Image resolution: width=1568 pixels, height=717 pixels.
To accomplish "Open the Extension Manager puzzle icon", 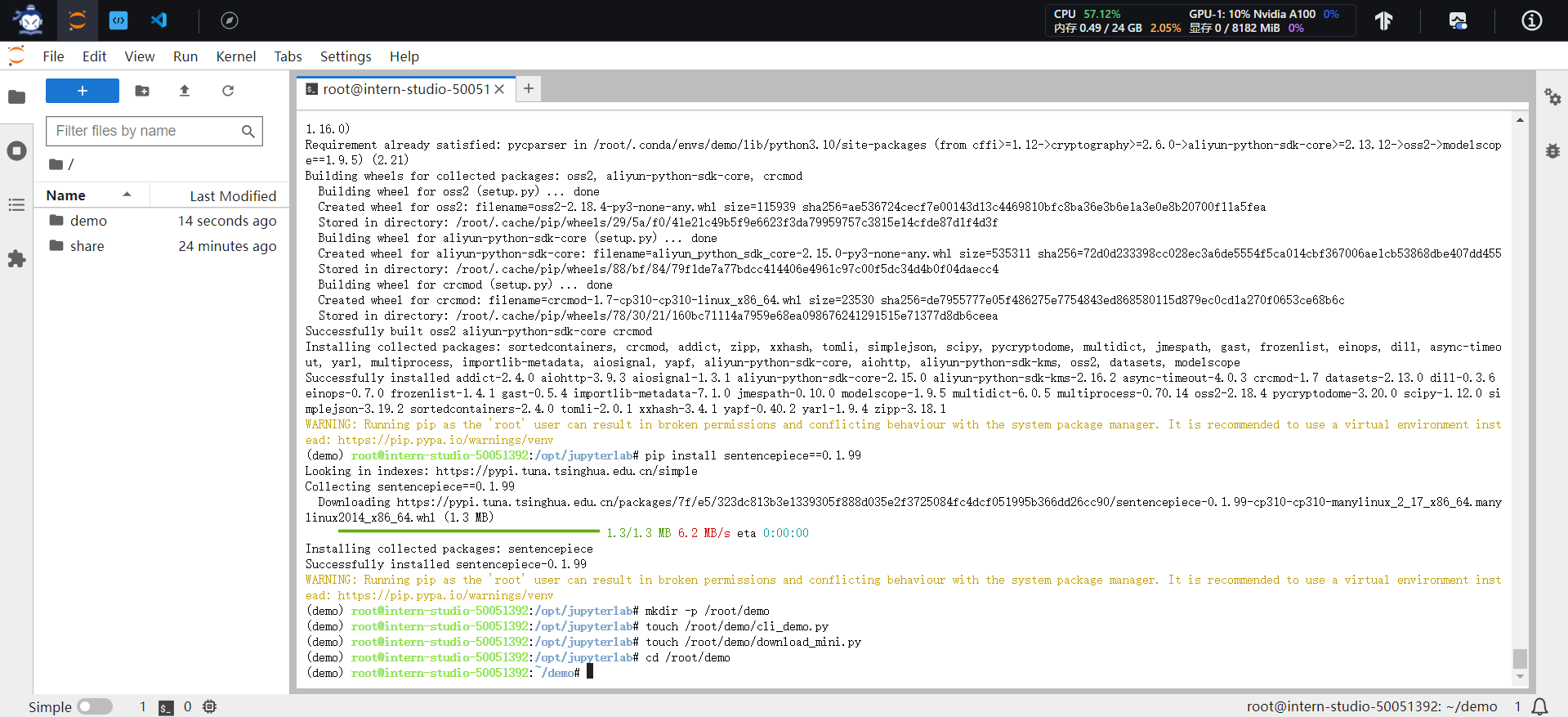I will pyautogui.click(x=16, y=259).
